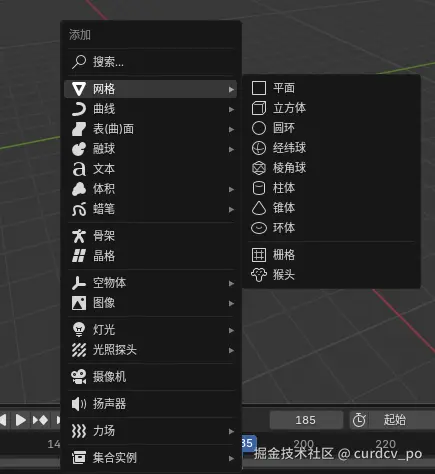Expand the 灯光 light submenu
435x474 pixels.
pyautogui.click(x=151, y=330)
